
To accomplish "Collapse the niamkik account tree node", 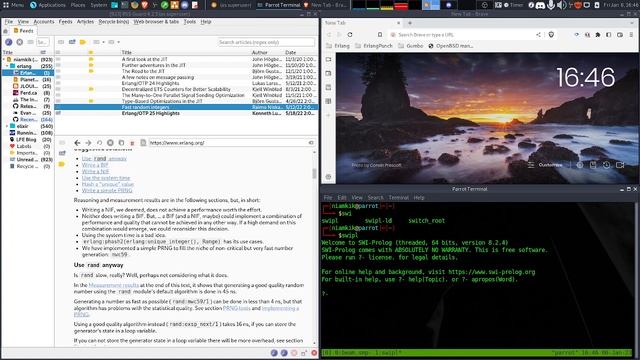I will 4,60.
